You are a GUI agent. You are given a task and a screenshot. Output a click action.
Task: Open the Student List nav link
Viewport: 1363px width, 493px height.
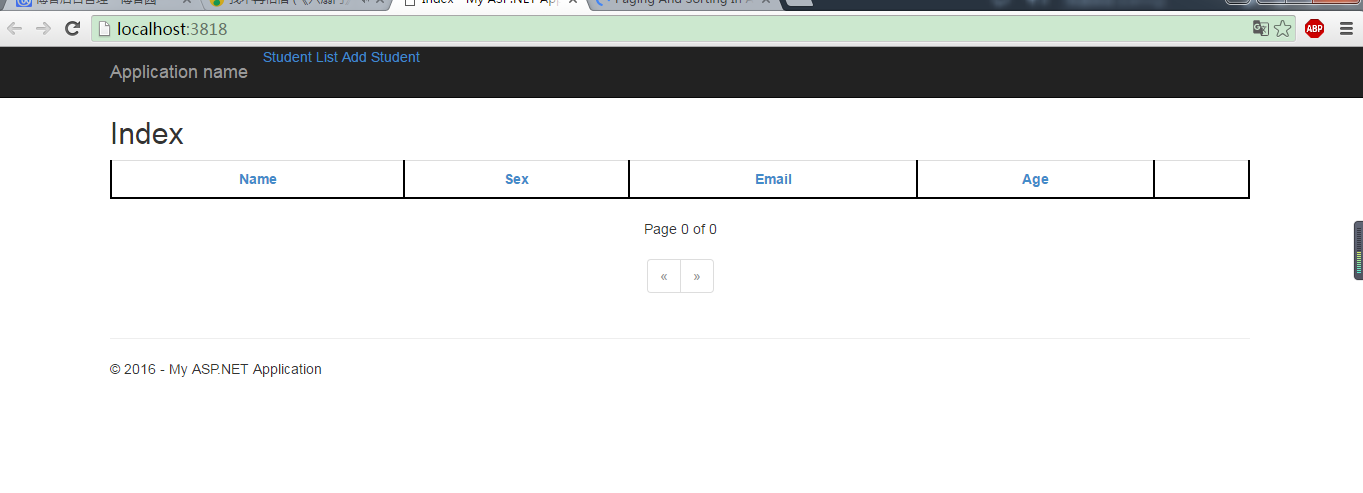300,57
